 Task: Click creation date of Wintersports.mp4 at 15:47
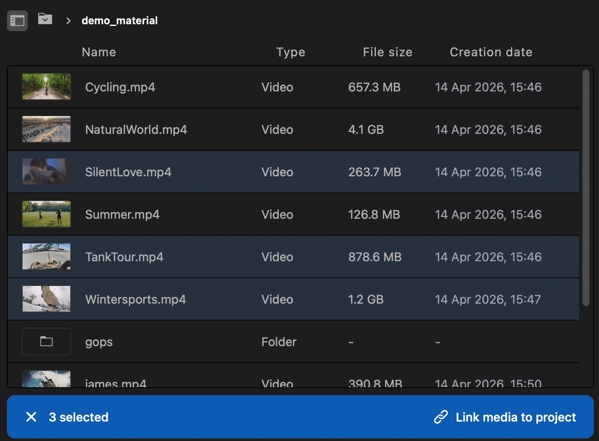[488, 299]
